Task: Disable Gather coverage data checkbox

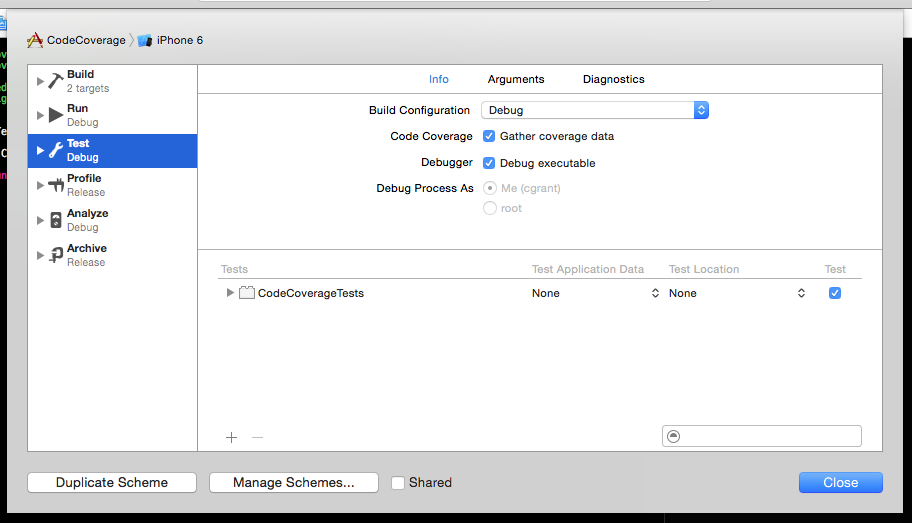Action: 489,136
